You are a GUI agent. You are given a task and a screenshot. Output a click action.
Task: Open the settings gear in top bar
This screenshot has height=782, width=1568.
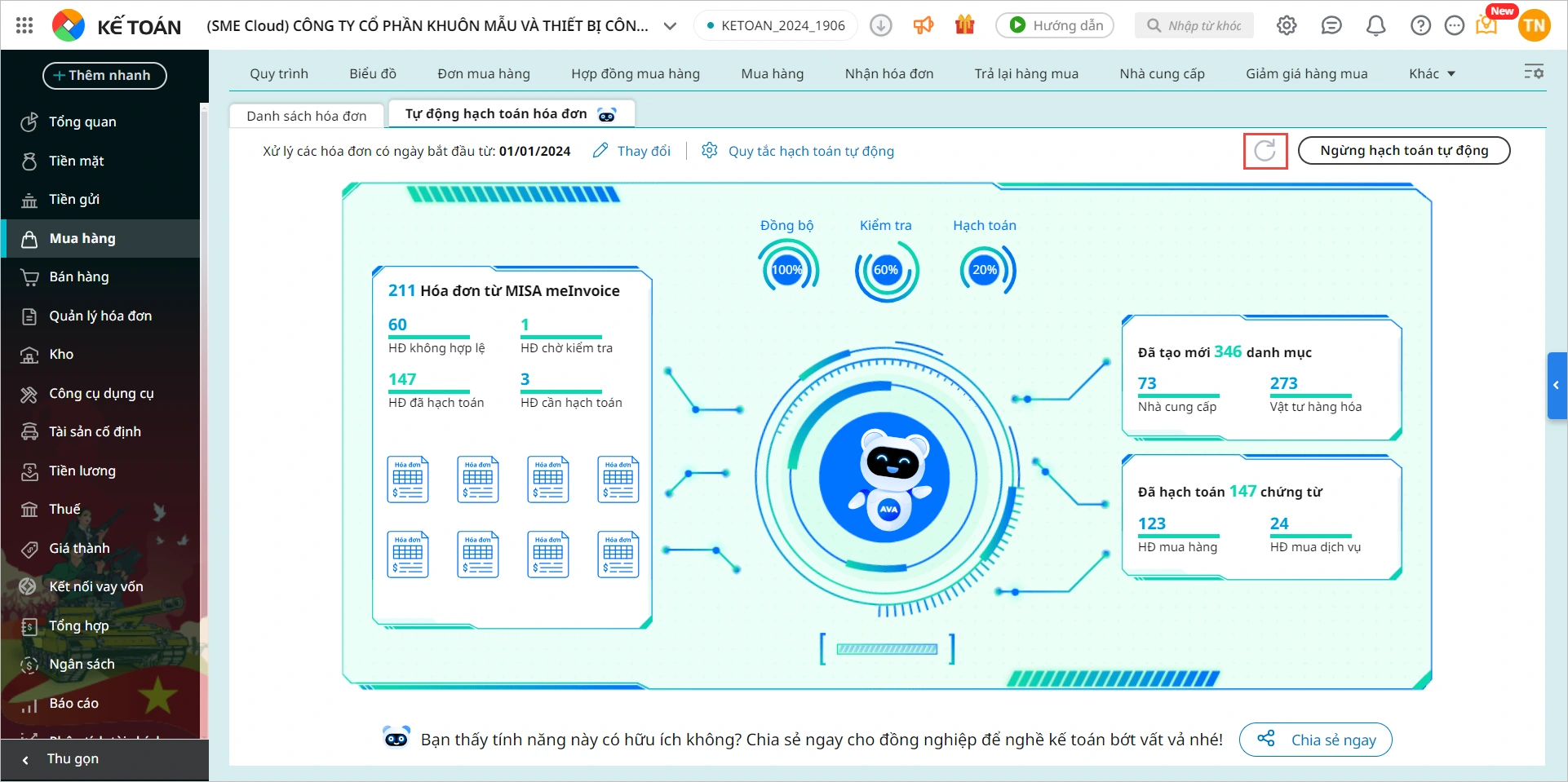coord(1287,25)
